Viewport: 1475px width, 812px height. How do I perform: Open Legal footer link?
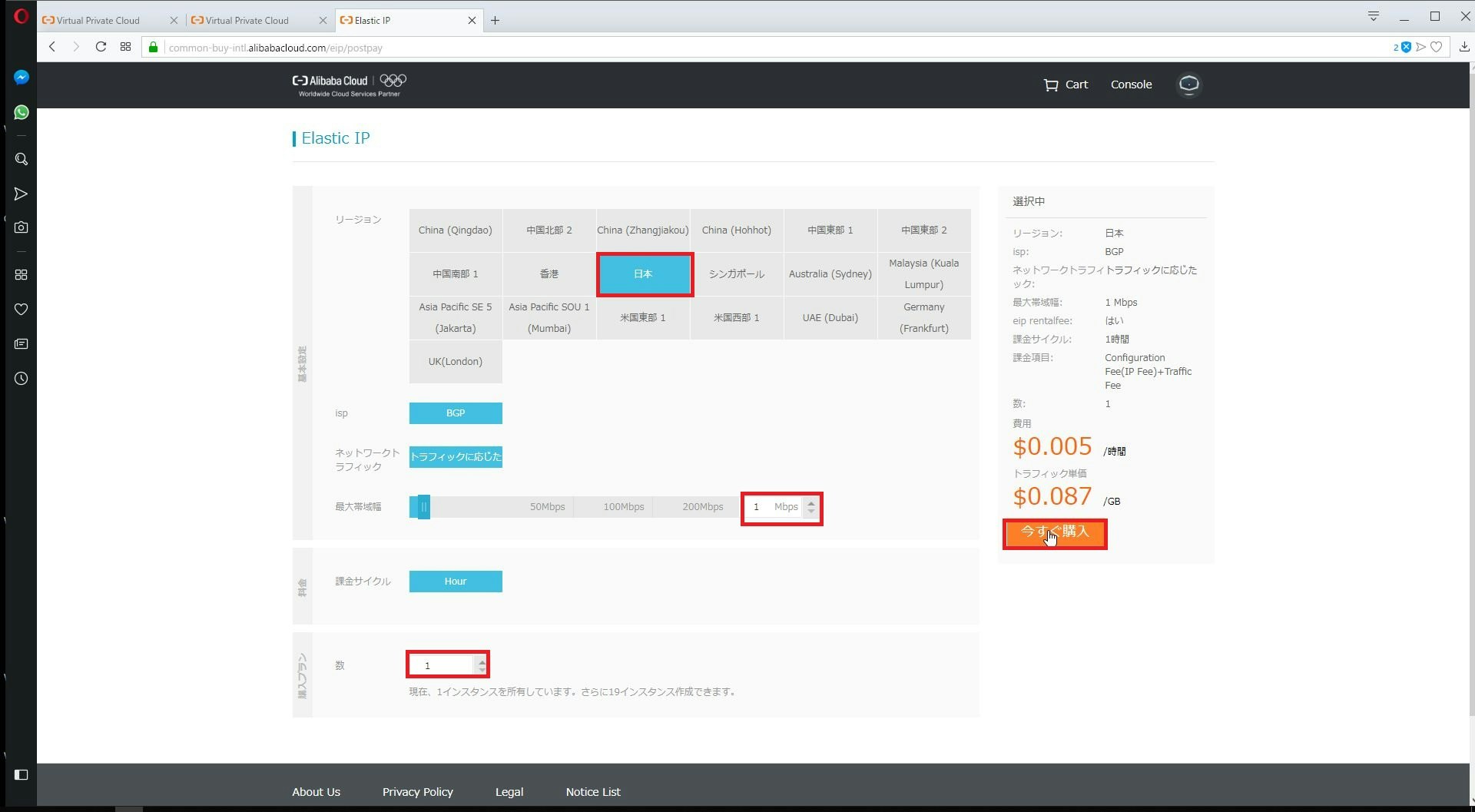[509, 792]
